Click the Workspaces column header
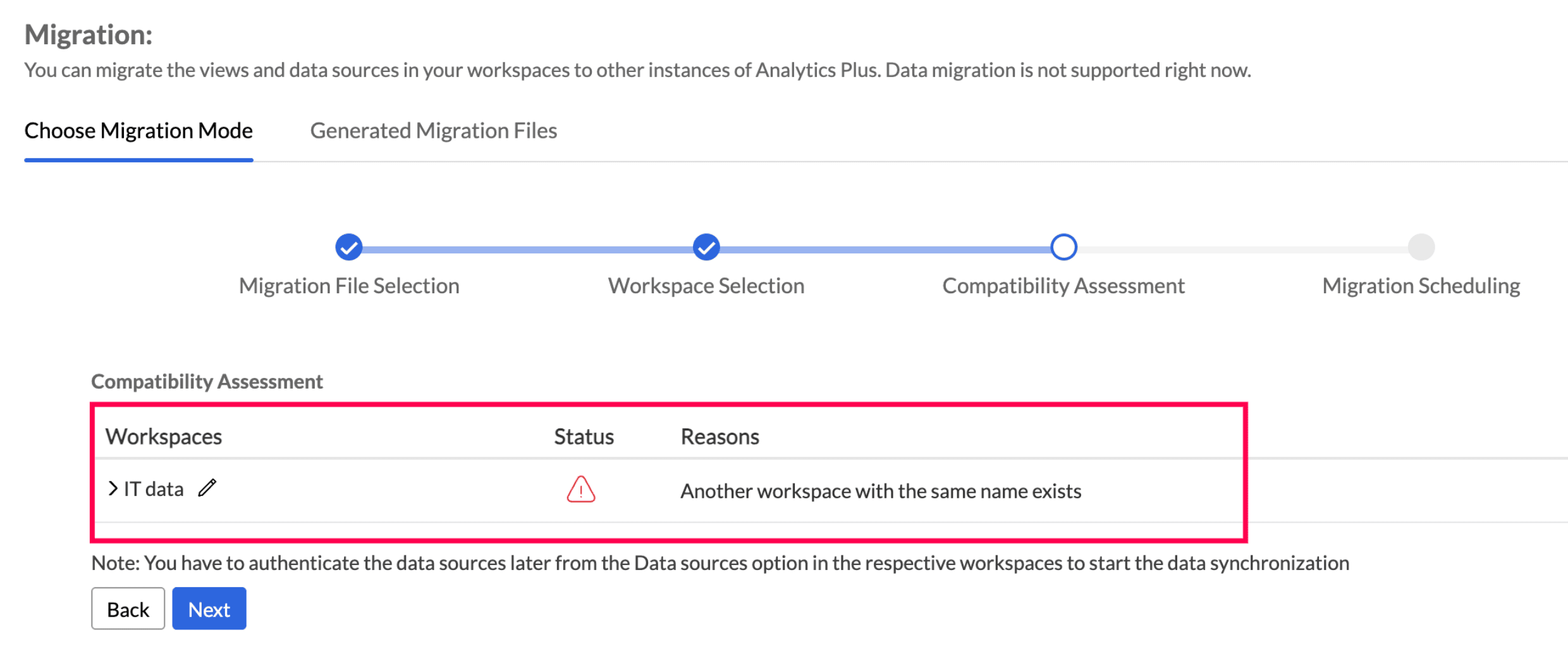Image resolution: width=1568 pixels, height=661 pixels. [164, 437]
